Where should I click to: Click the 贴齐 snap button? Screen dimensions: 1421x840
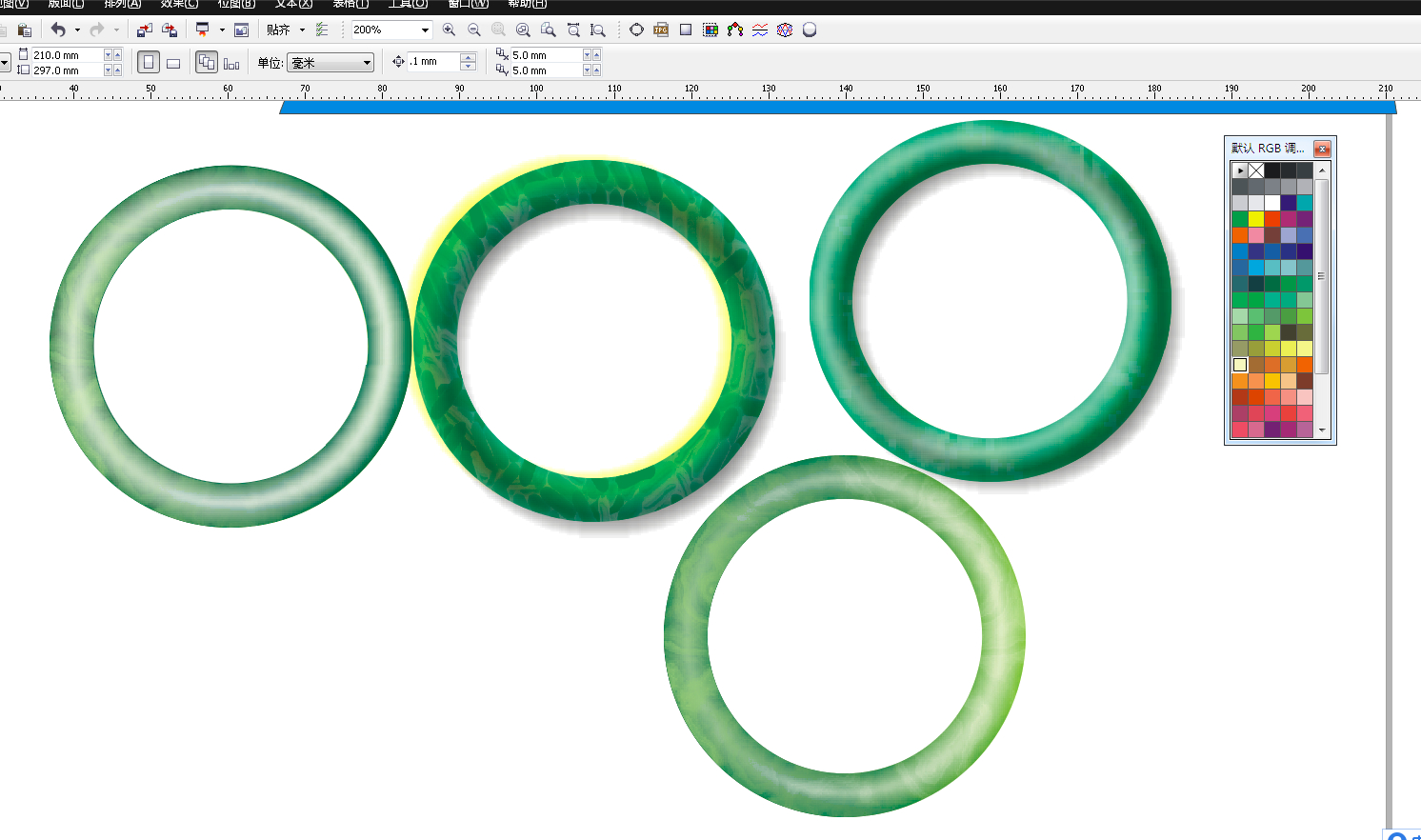(278, 30)
